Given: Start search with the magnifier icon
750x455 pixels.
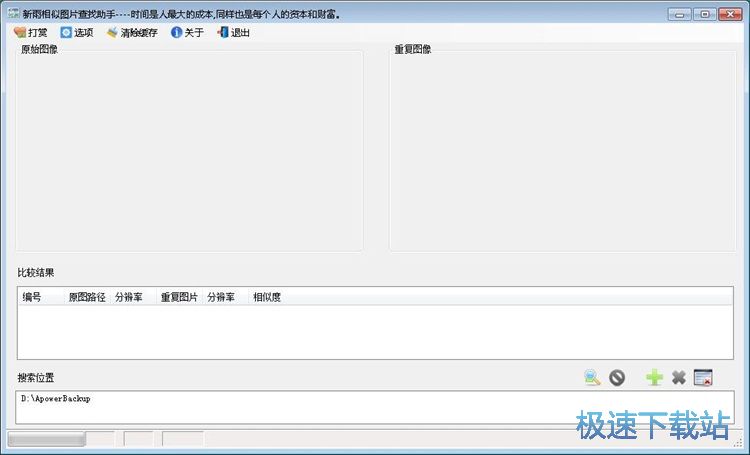Looking at the screenshot, I should [x=592, y=377].
